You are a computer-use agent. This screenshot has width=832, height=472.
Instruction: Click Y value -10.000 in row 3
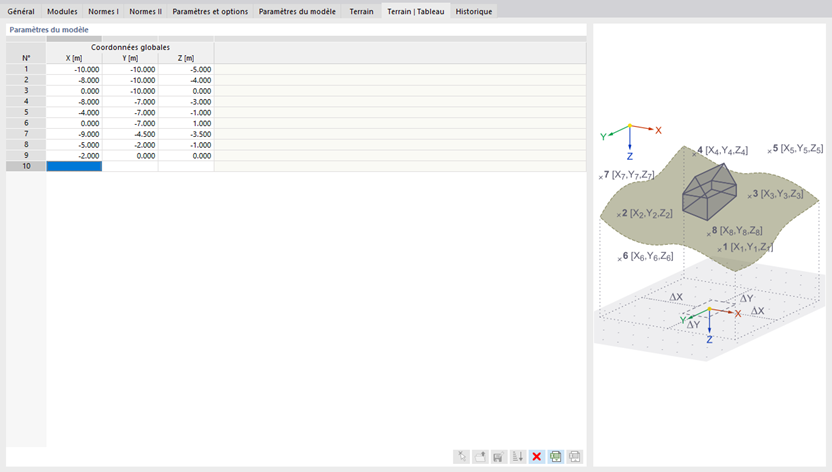(130, 91)
